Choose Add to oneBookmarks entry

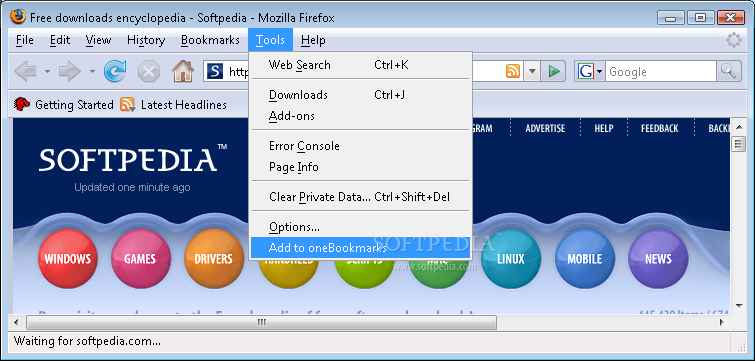(x=360, y=248)
